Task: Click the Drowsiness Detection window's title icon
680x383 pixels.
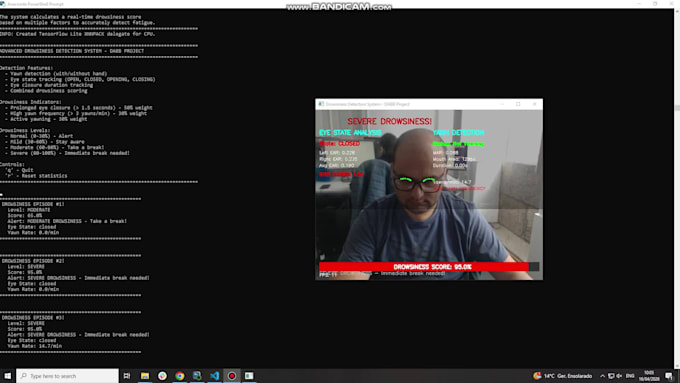Action: [321, 104]
